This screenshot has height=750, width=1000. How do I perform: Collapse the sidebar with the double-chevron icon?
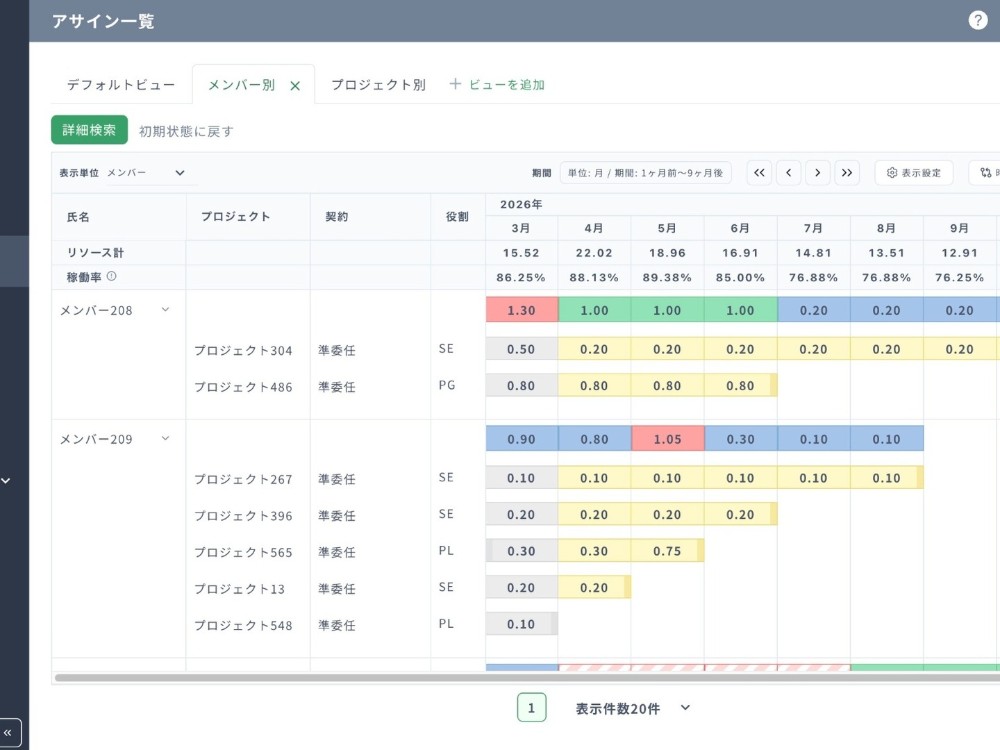8,733
